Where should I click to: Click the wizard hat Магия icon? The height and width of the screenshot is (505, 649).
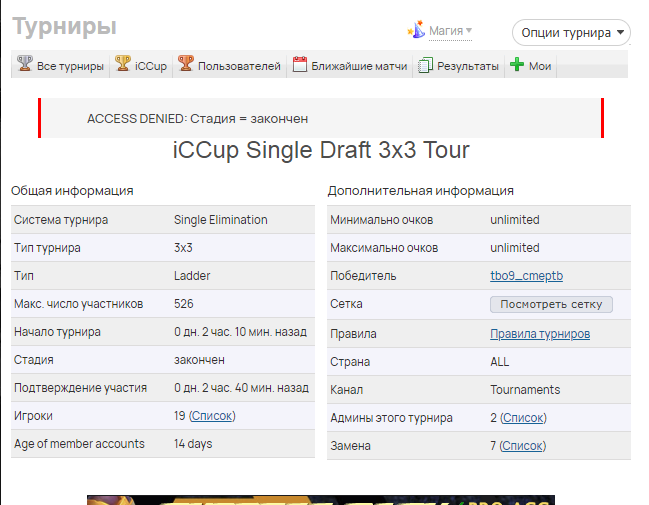click(416, 29)
